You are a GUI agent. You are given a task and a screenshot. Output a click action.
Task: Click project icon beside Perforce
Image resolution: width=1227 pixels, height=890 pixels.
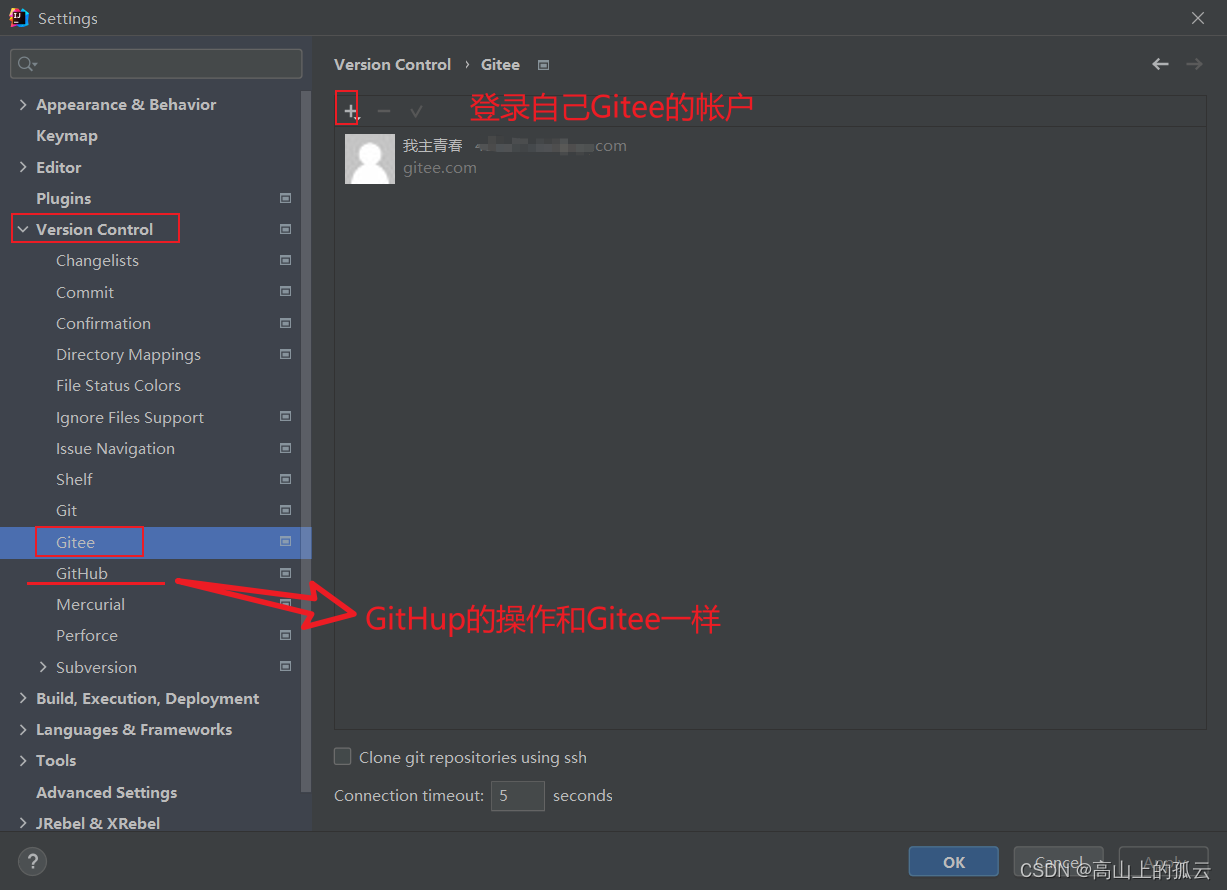click(285, 635)
